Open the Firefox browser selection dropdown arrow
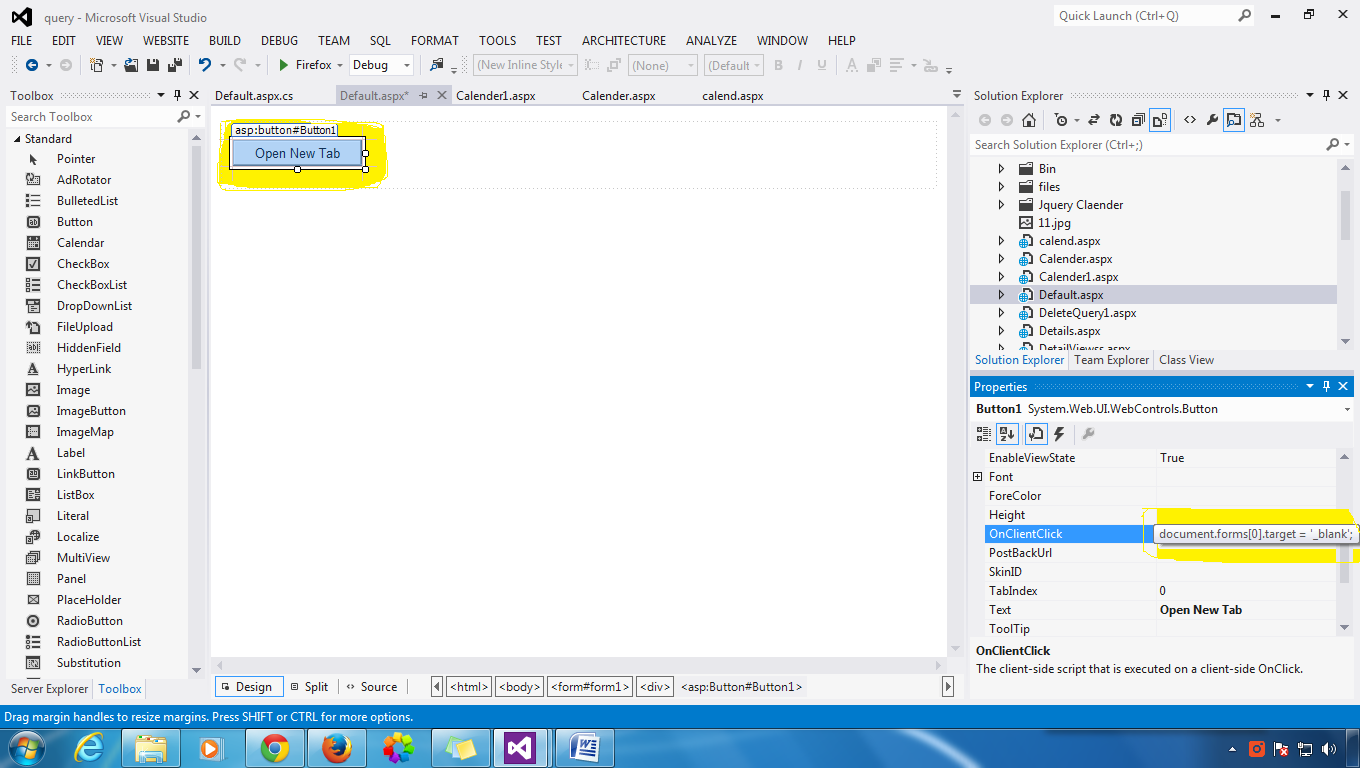Screen dimensions: 1360x768 click(340, 65)
